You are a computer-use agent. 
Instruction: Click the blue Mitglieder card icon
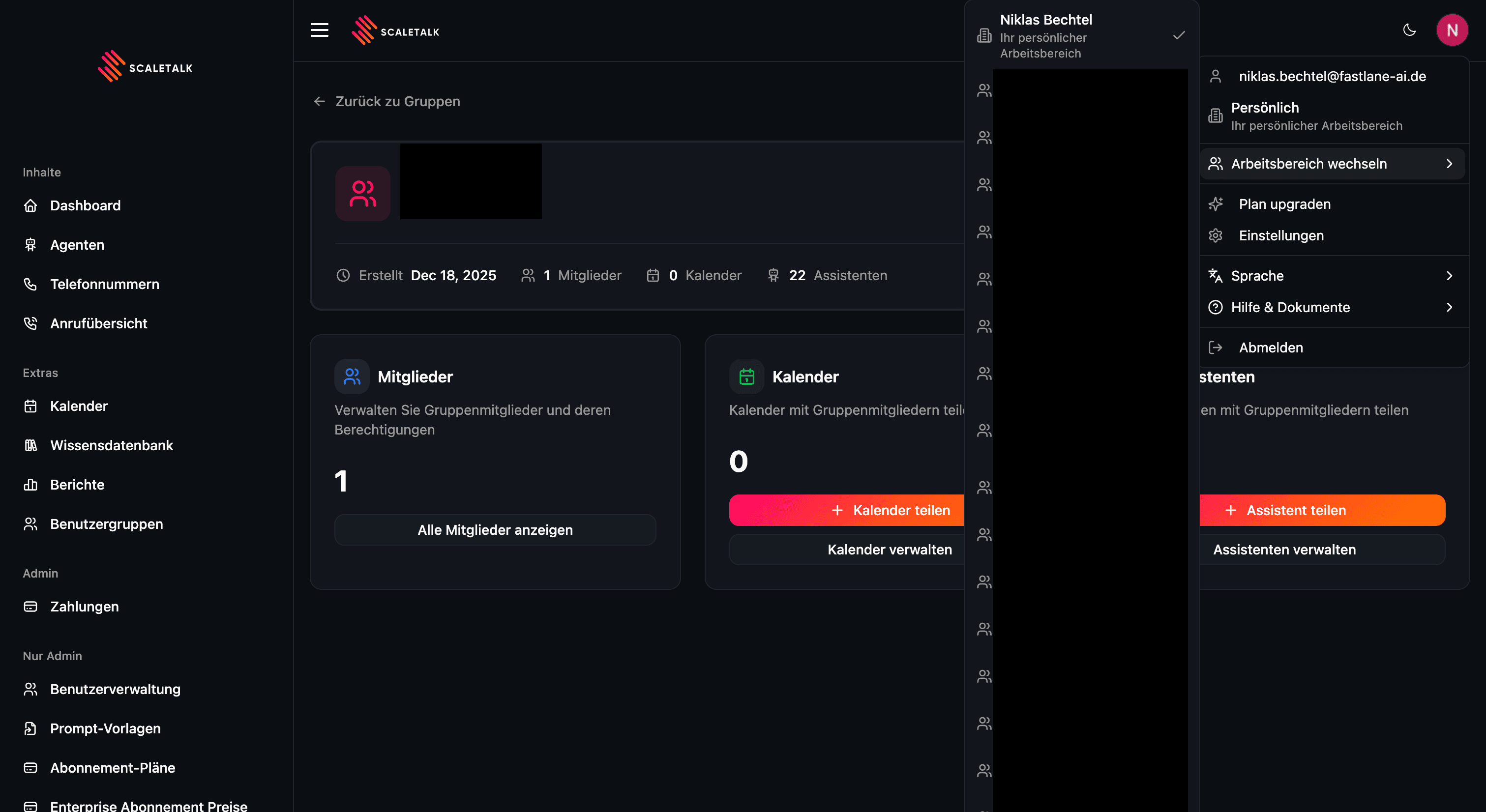point(351,377)
